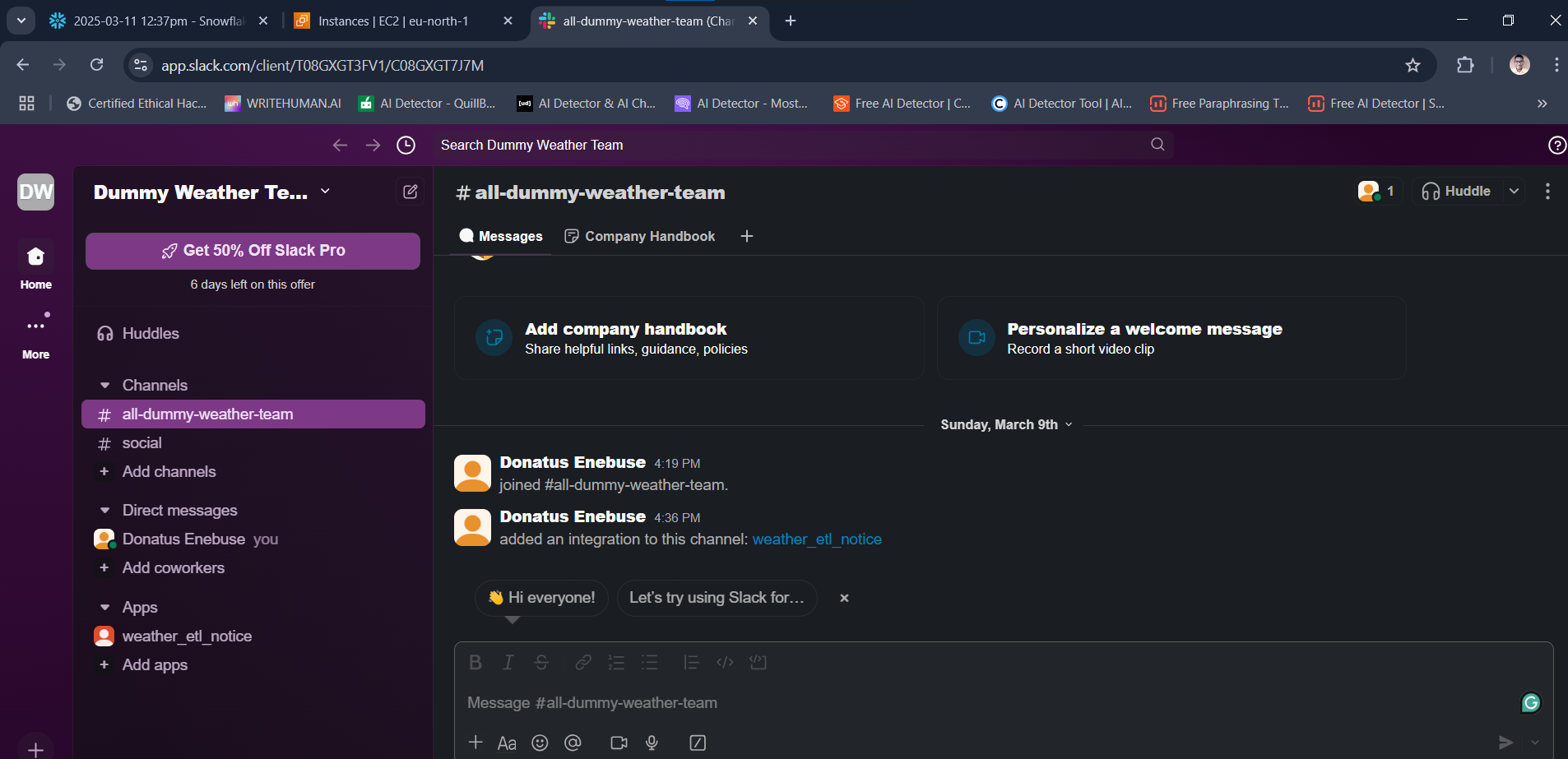
Task: Switch to the Snowflake browser tab
Action: 159,21
